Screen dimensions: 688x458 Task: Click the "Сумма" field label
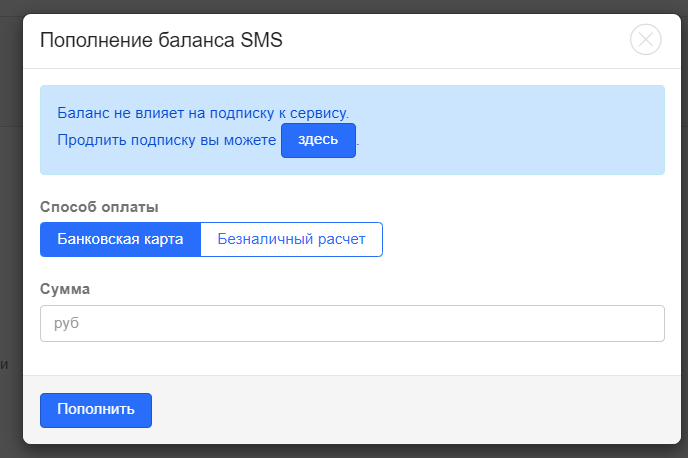[65, 289]
